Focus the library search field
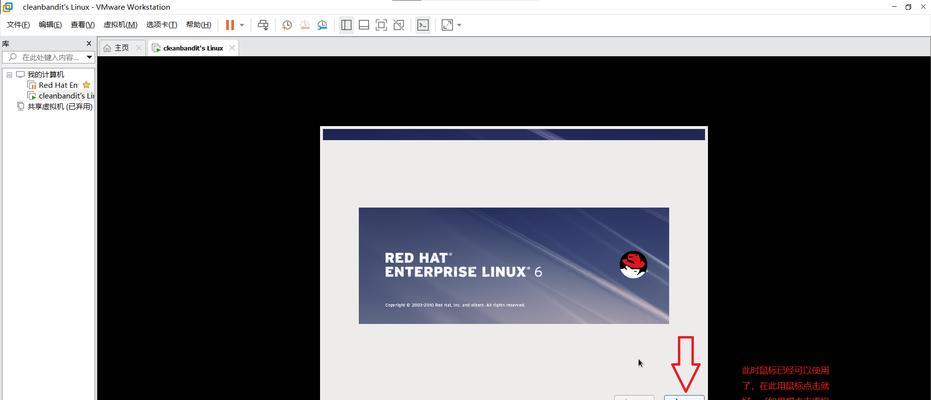 50,58
